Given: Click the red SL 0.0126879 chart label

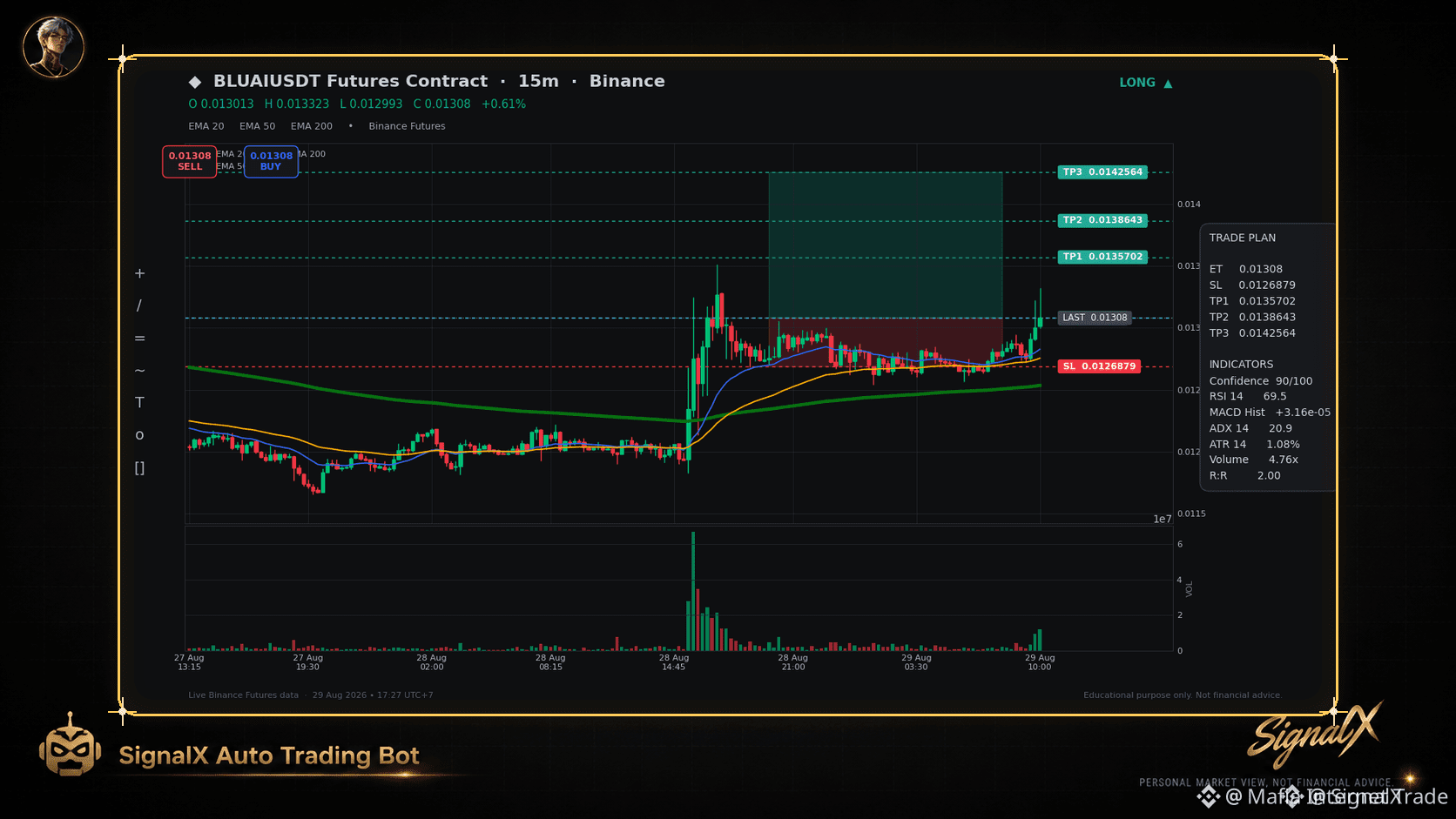Looking at the screenshot, I should coord(1099,366).
